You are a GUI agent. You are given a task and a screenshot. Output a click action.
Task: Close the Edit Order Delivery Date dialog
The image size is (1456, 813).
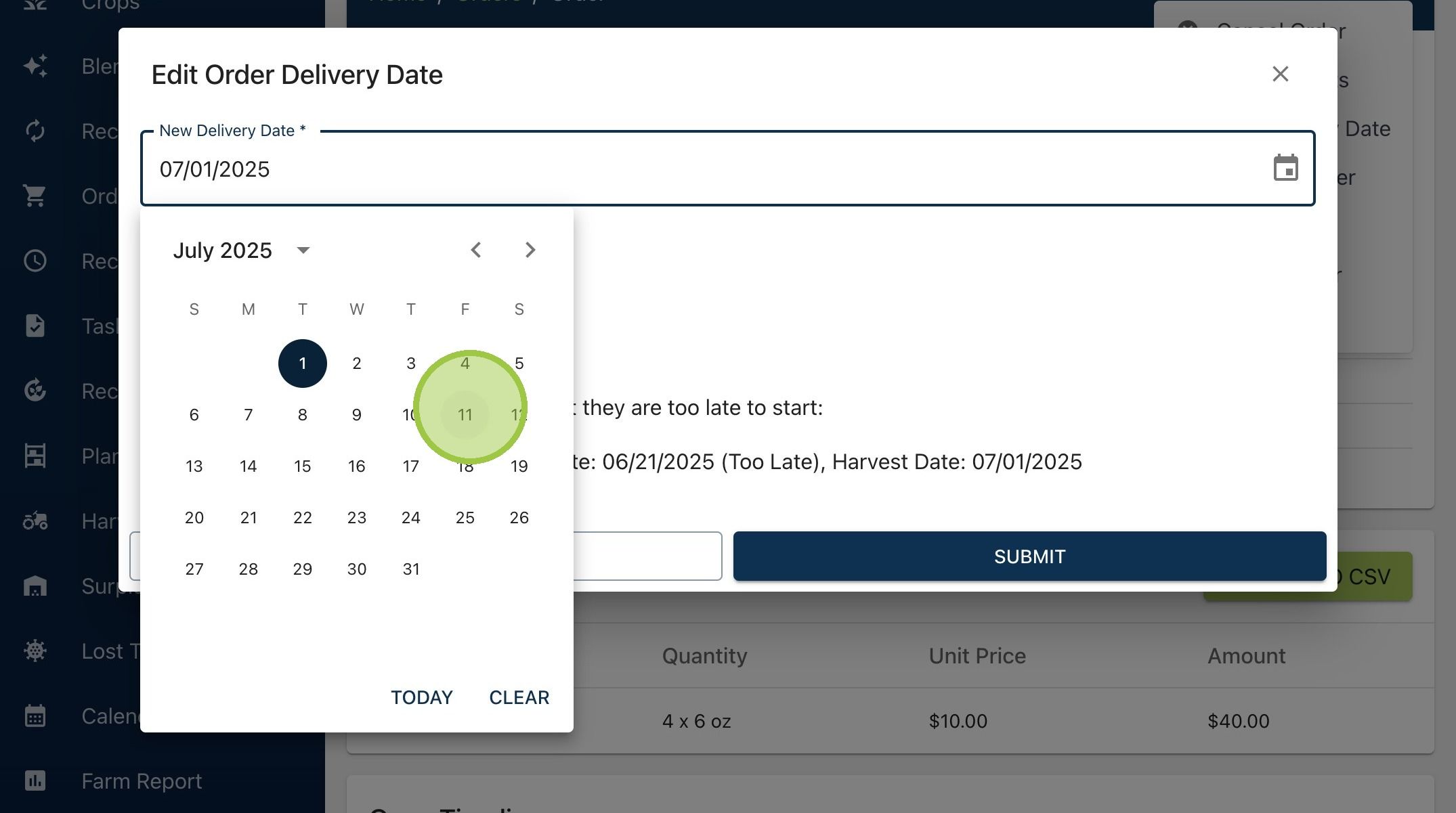[1280, 74]
